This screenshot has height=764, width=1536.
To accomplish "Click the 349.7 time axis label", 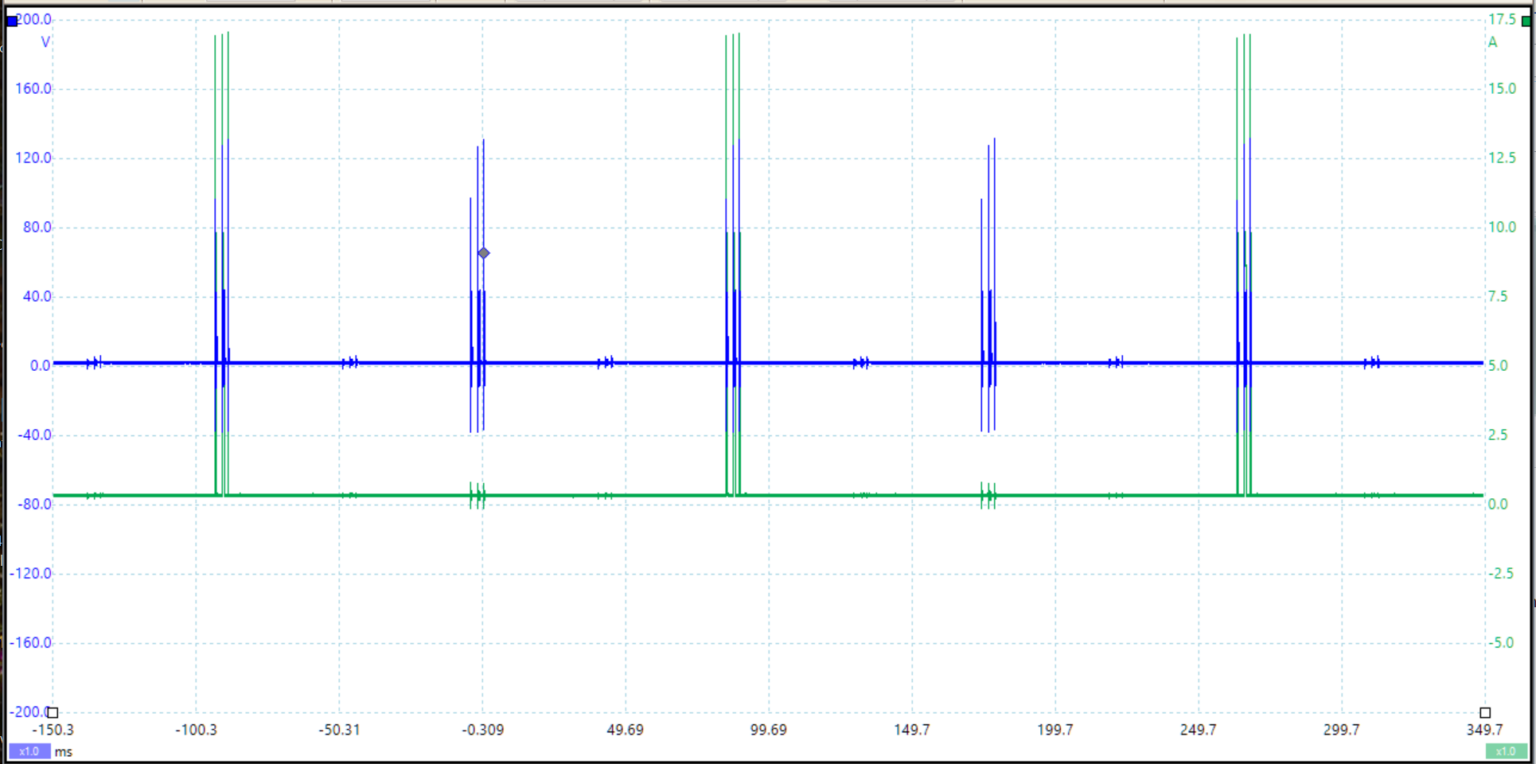I will click(x=1484, y=730).
